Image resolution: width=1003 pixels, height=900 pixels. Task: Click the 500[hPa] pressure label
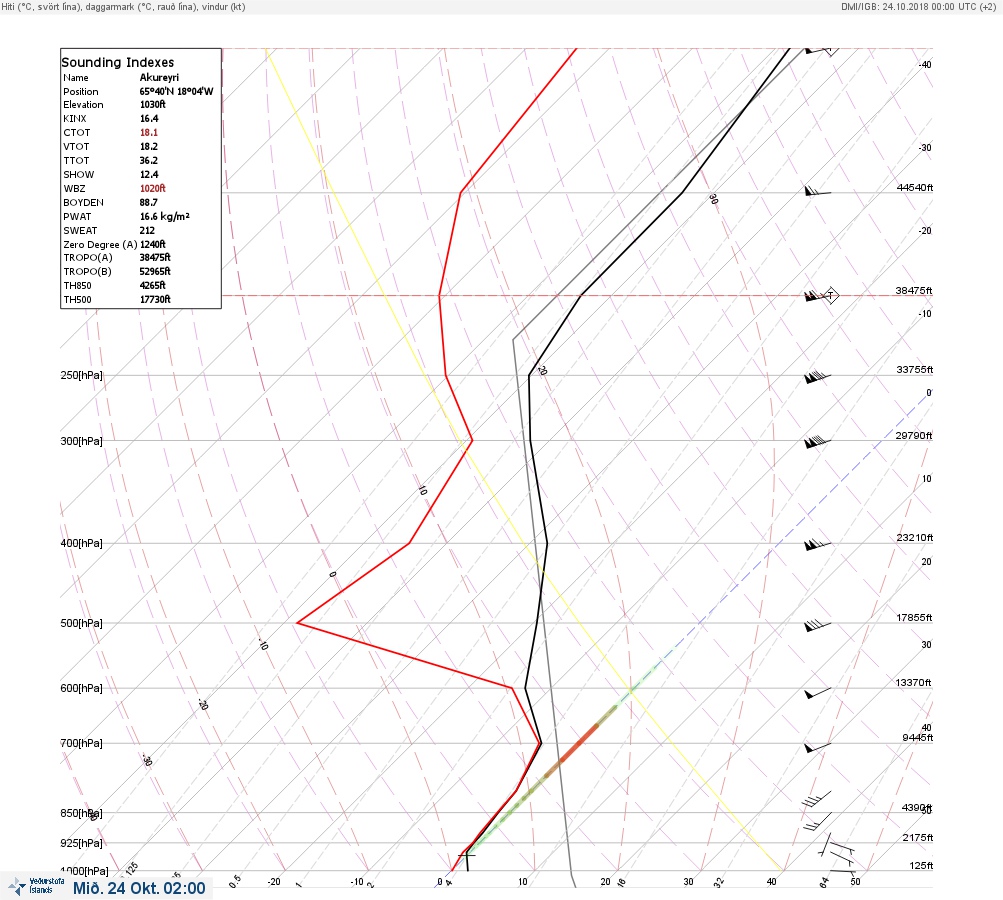pyautogui.click(x=81, y=623)
